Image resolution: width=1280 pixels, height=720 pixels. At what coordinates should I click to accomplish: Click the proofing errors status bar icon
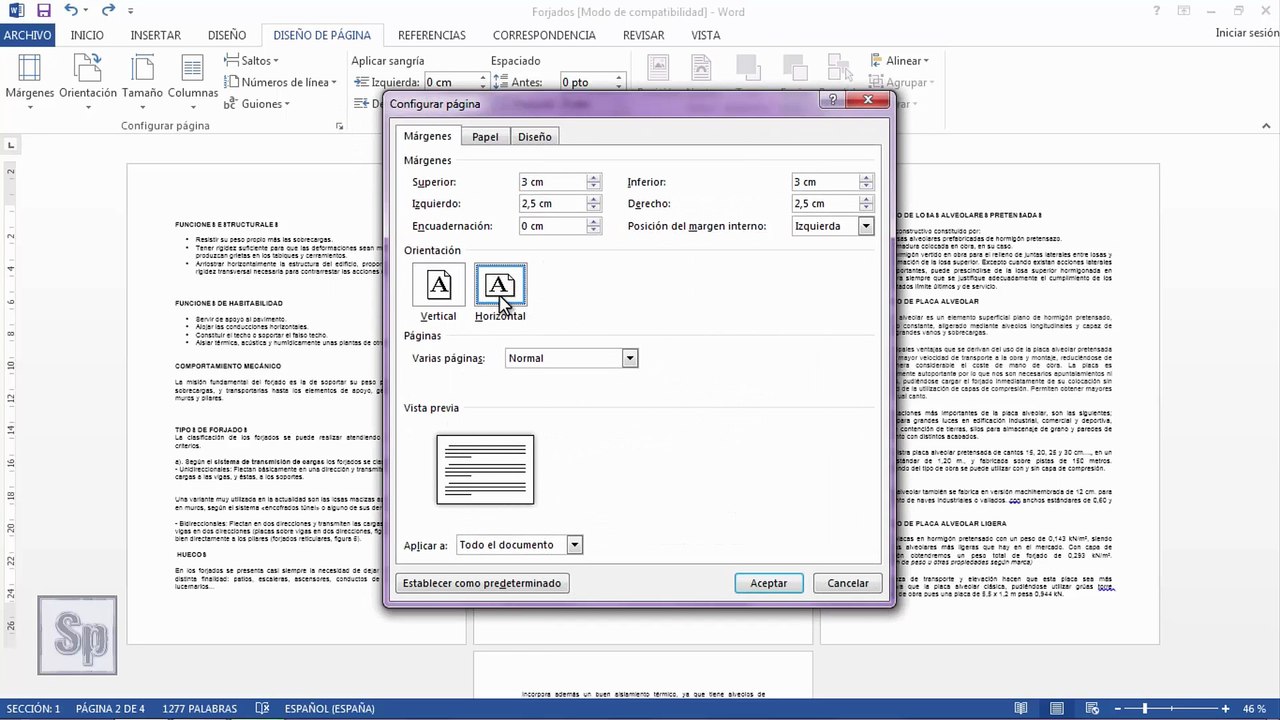(x=262, y=709)
